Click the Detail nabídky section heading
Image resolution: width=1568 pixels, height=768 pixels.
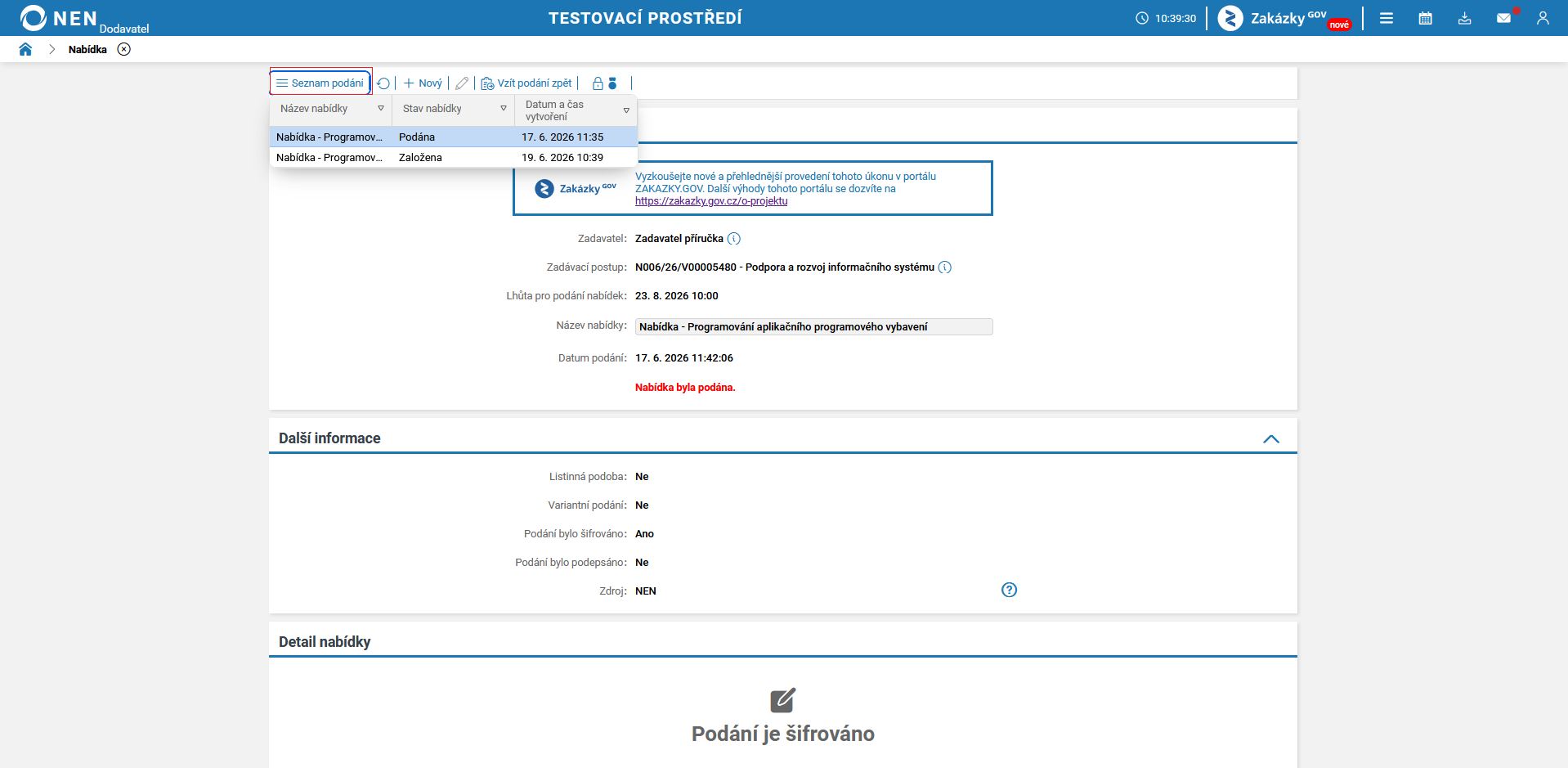coord(325,642)
